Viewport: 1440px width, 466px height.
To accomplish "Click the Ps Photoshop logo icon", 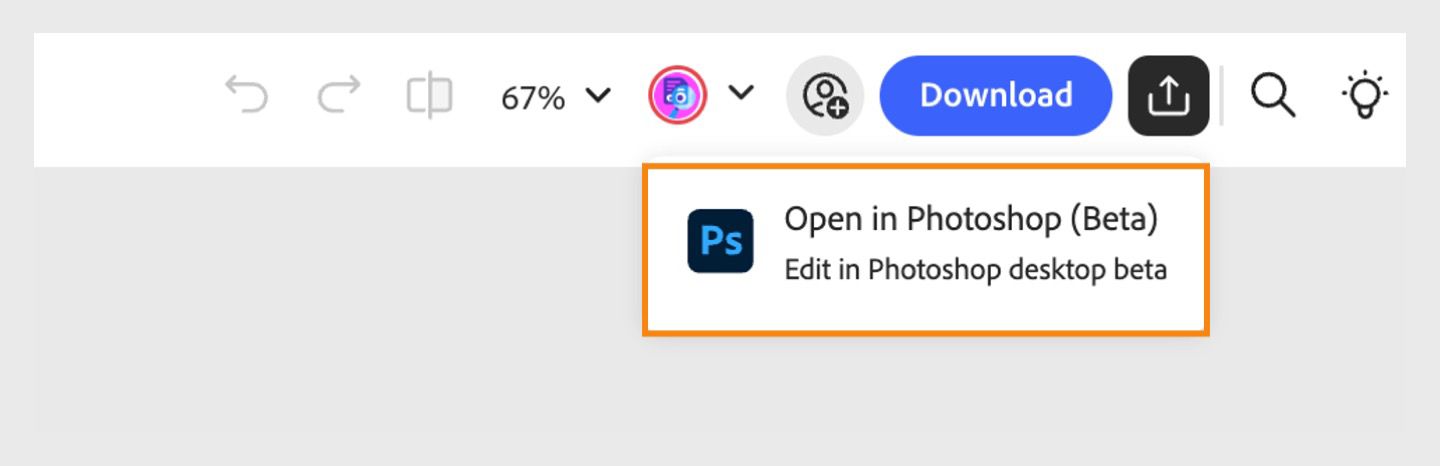I will (720, 241).
